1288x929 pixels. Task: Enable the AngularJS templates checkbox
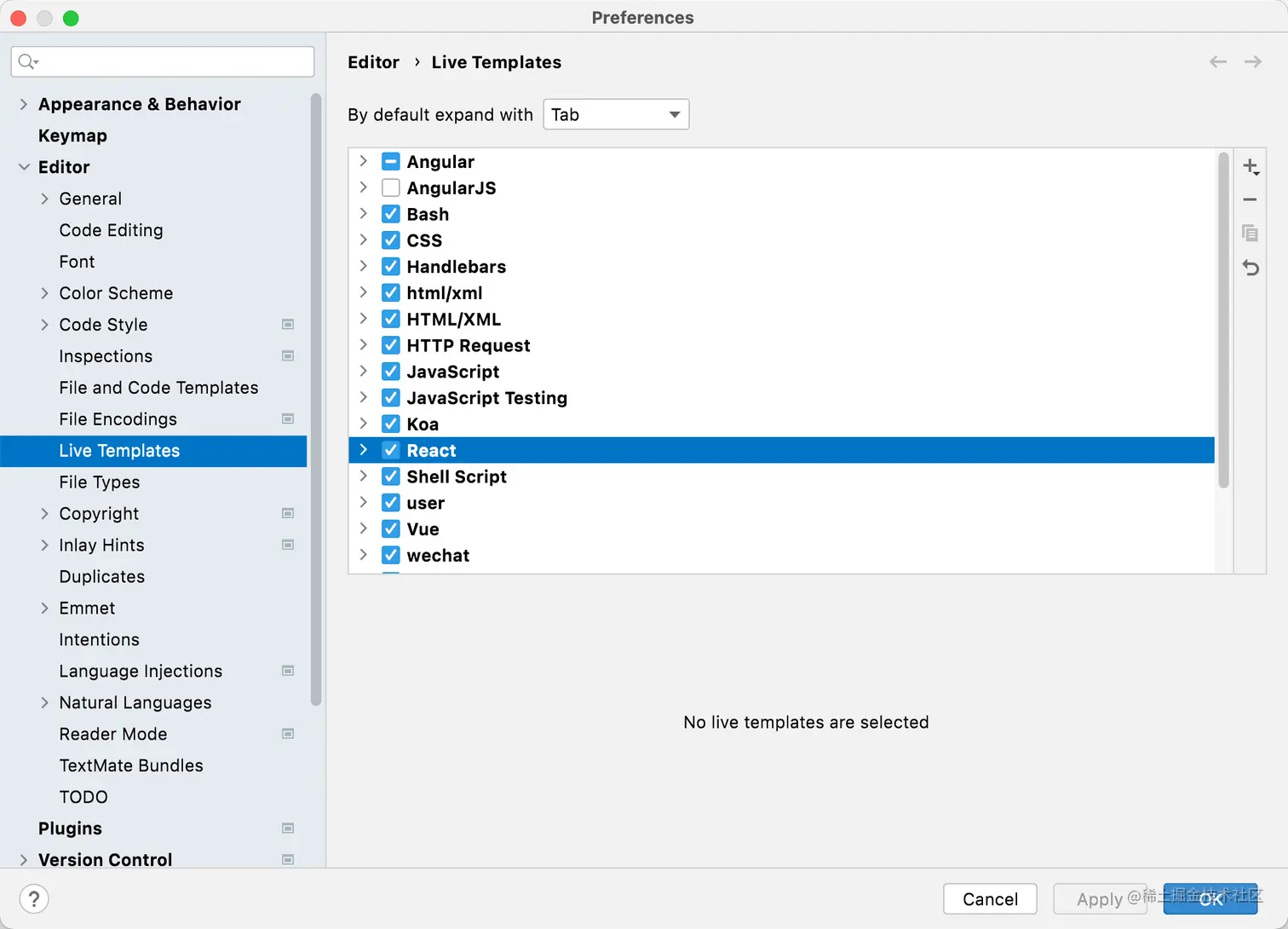[x=391, y=188]
